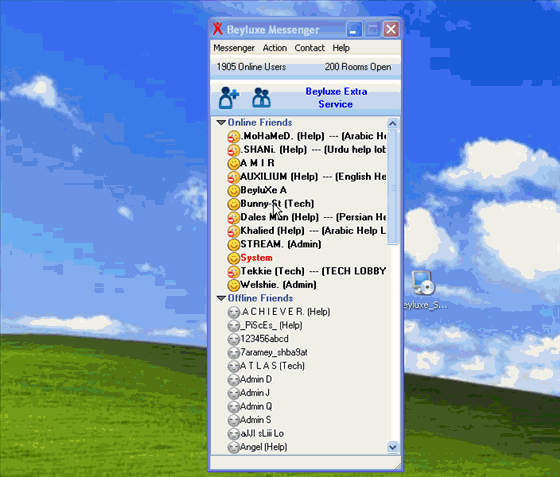Open the rooms group icon
Viewport: 560px width, 477px height.
261,97
